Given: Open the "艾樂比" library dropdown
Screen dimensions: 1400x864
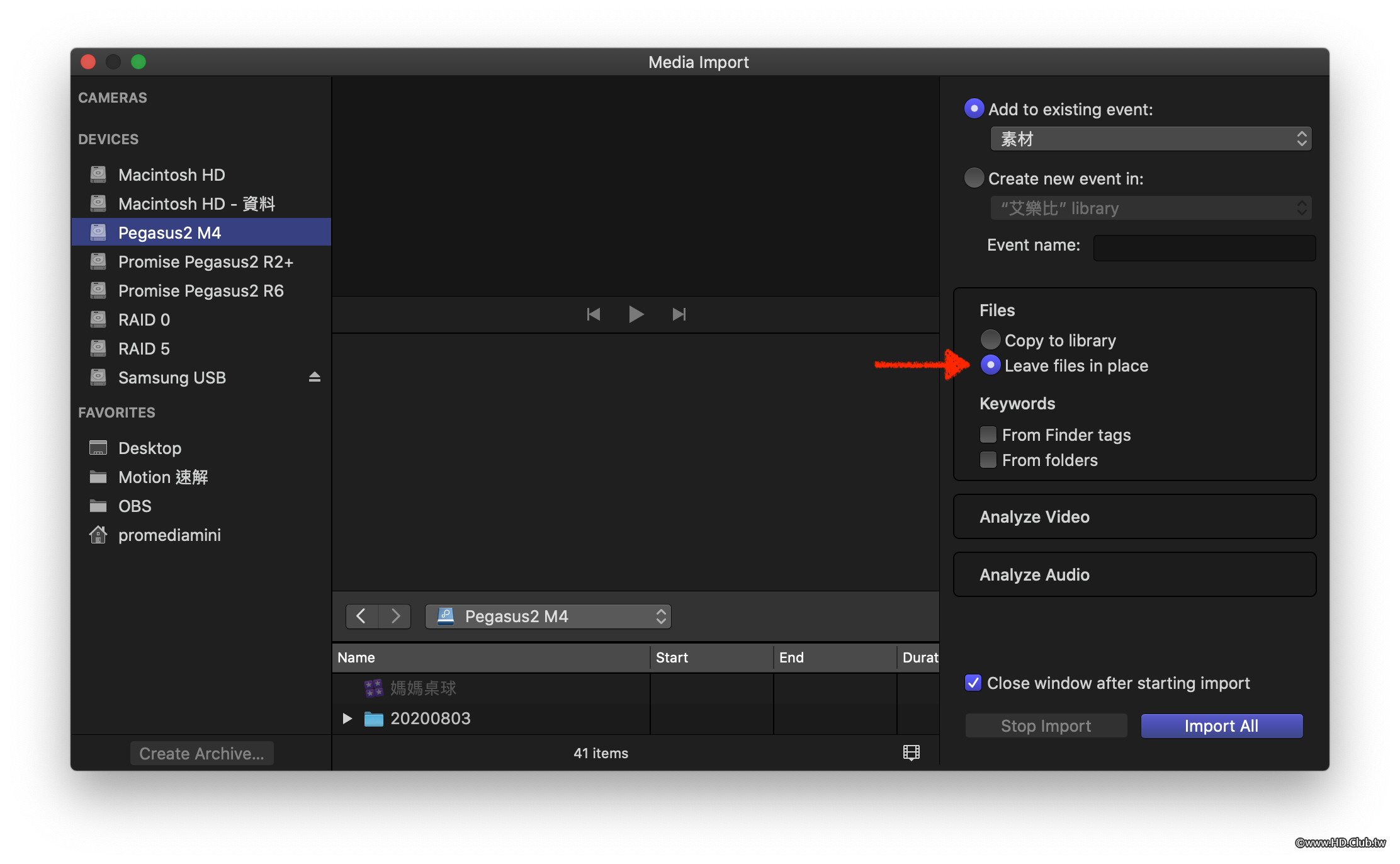Looking at the screenshot, I should point(1151,208).
